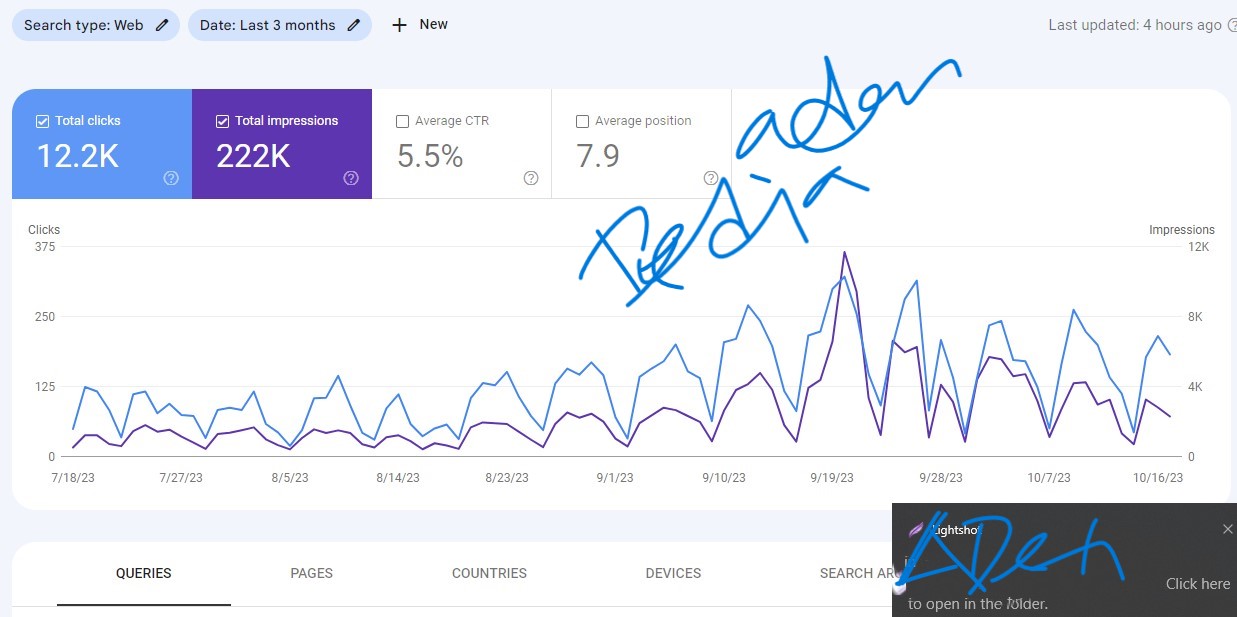Switch to the Pages tab
The width and height of the screenshot is (1237, 617).
[311, 573]
